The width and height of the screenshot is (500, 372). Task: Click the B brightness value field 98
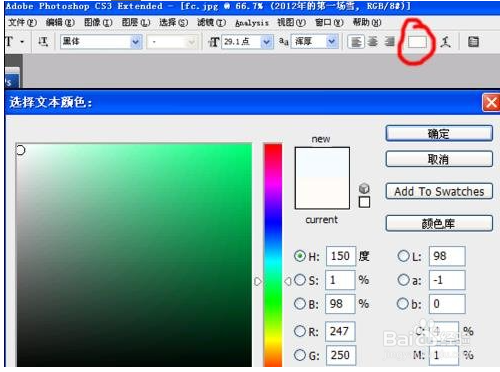tap(340, 304)
